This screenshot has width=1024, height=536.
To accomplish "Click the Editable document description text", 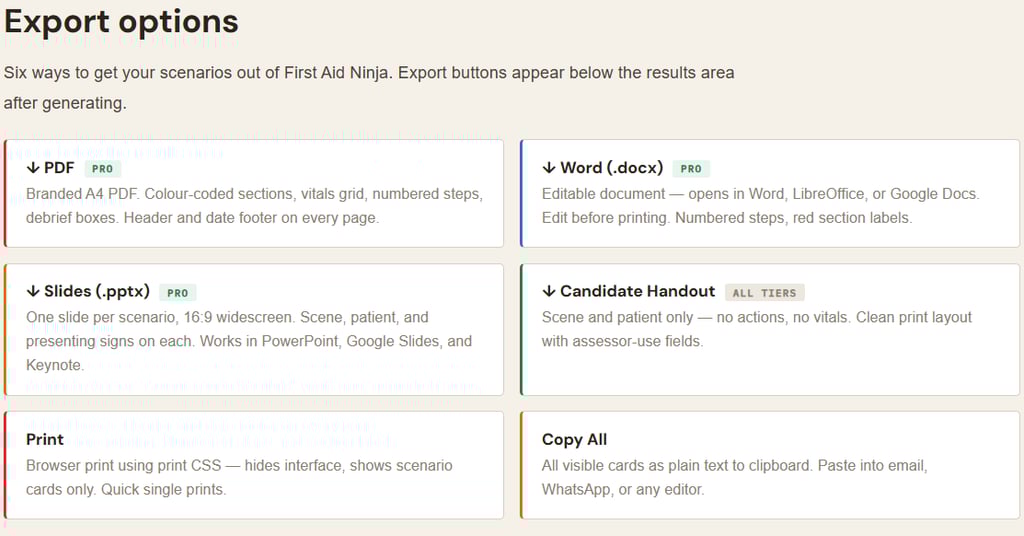I will [760, 205].
